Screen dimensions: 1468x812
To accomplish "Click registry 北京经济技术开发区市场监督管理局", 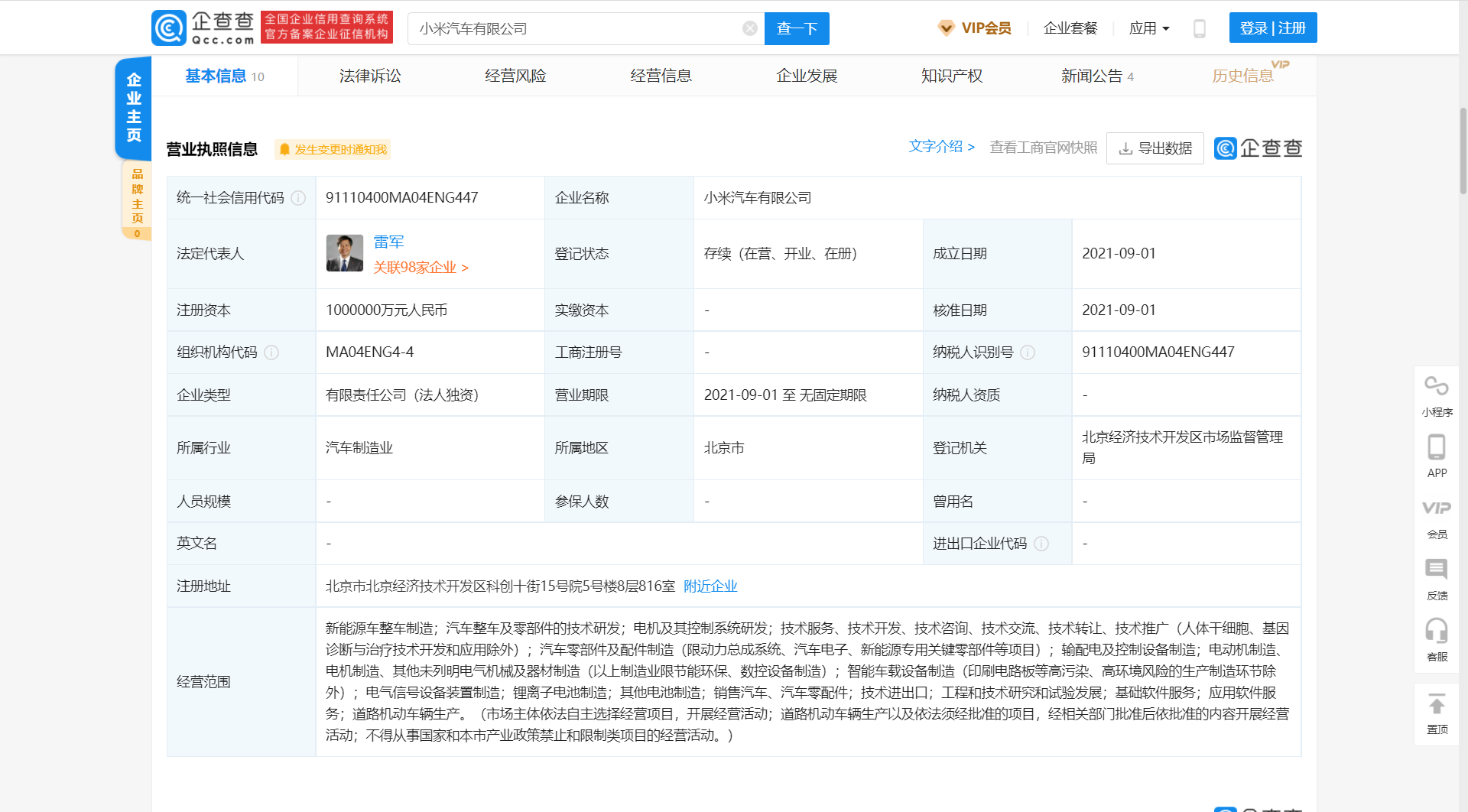I will click(x=1182, y=447).
